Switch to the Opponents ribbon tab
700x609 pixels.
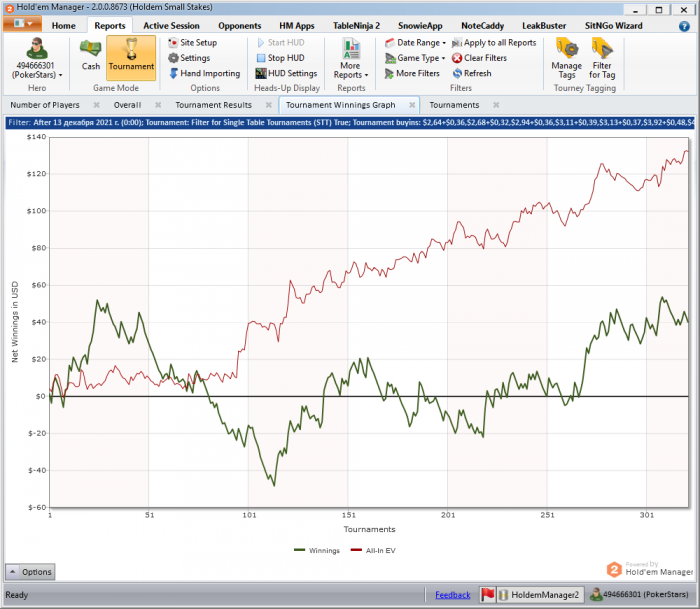[x=239, y=25]
